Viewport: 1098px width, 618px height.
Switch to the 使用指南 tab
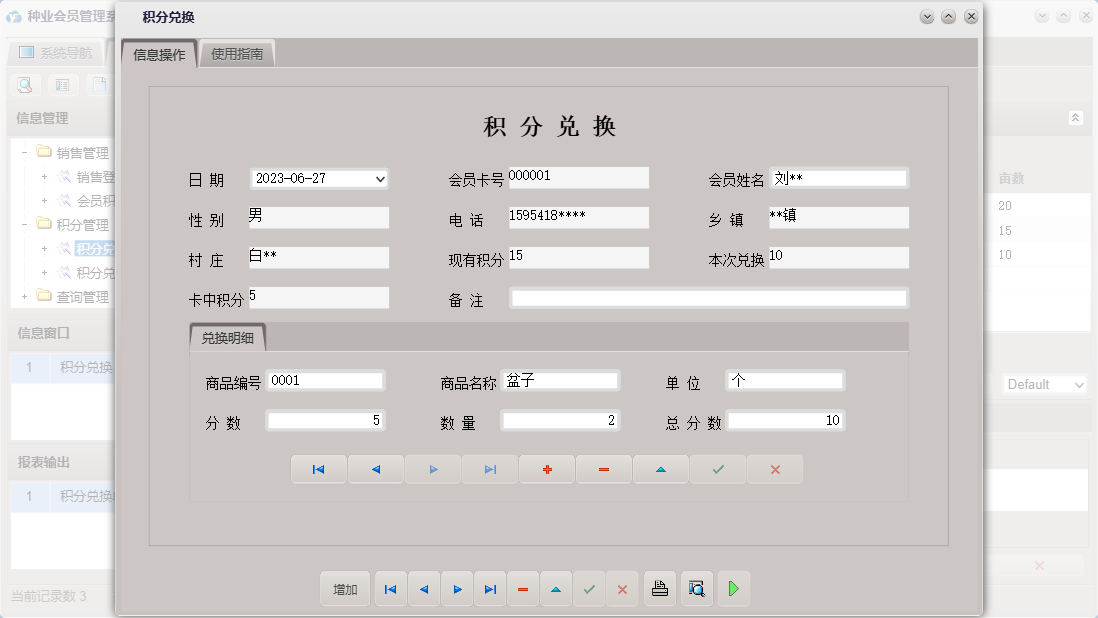237,53
